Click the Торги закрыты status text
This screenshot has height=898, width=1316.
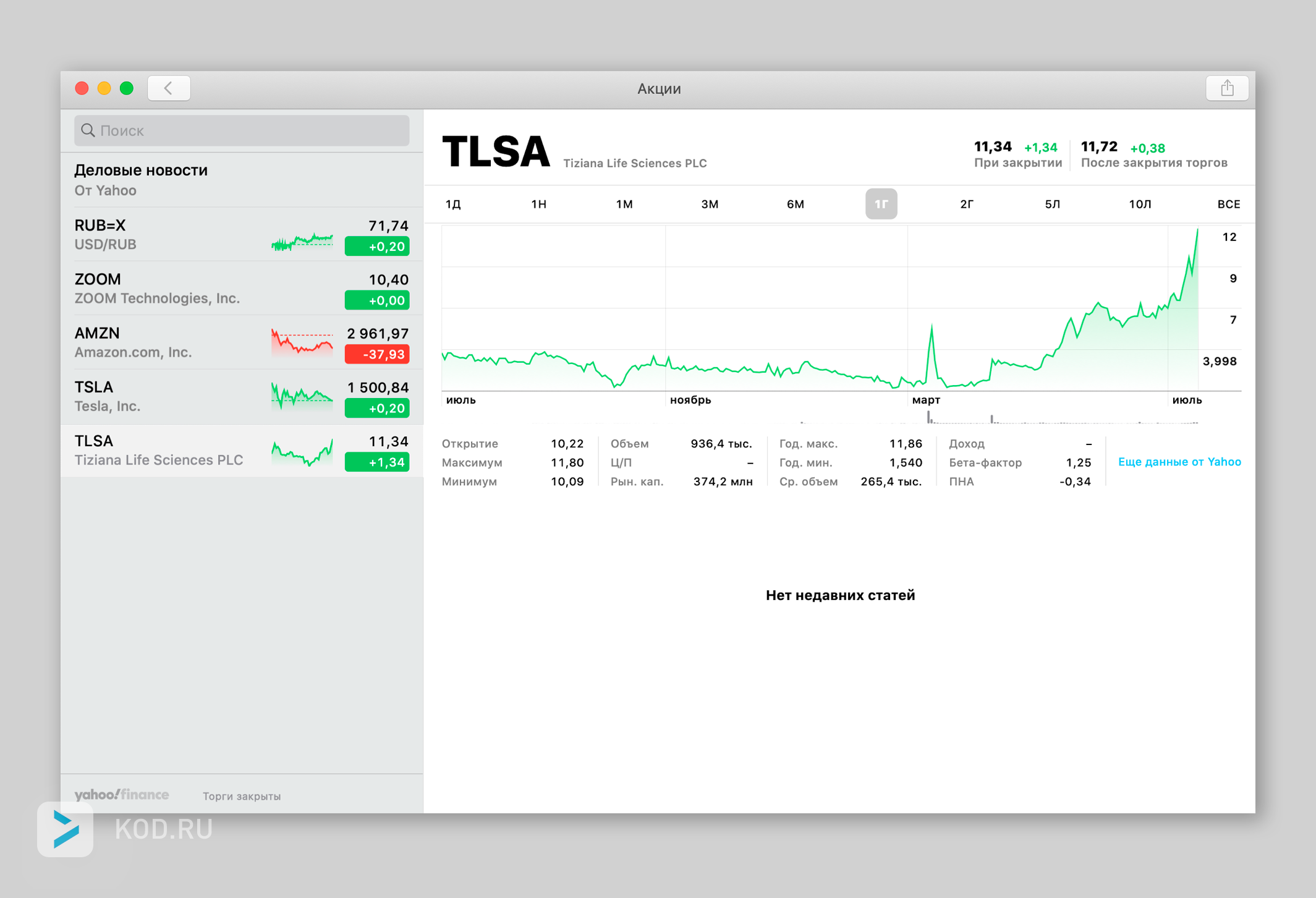pos(242,796)
